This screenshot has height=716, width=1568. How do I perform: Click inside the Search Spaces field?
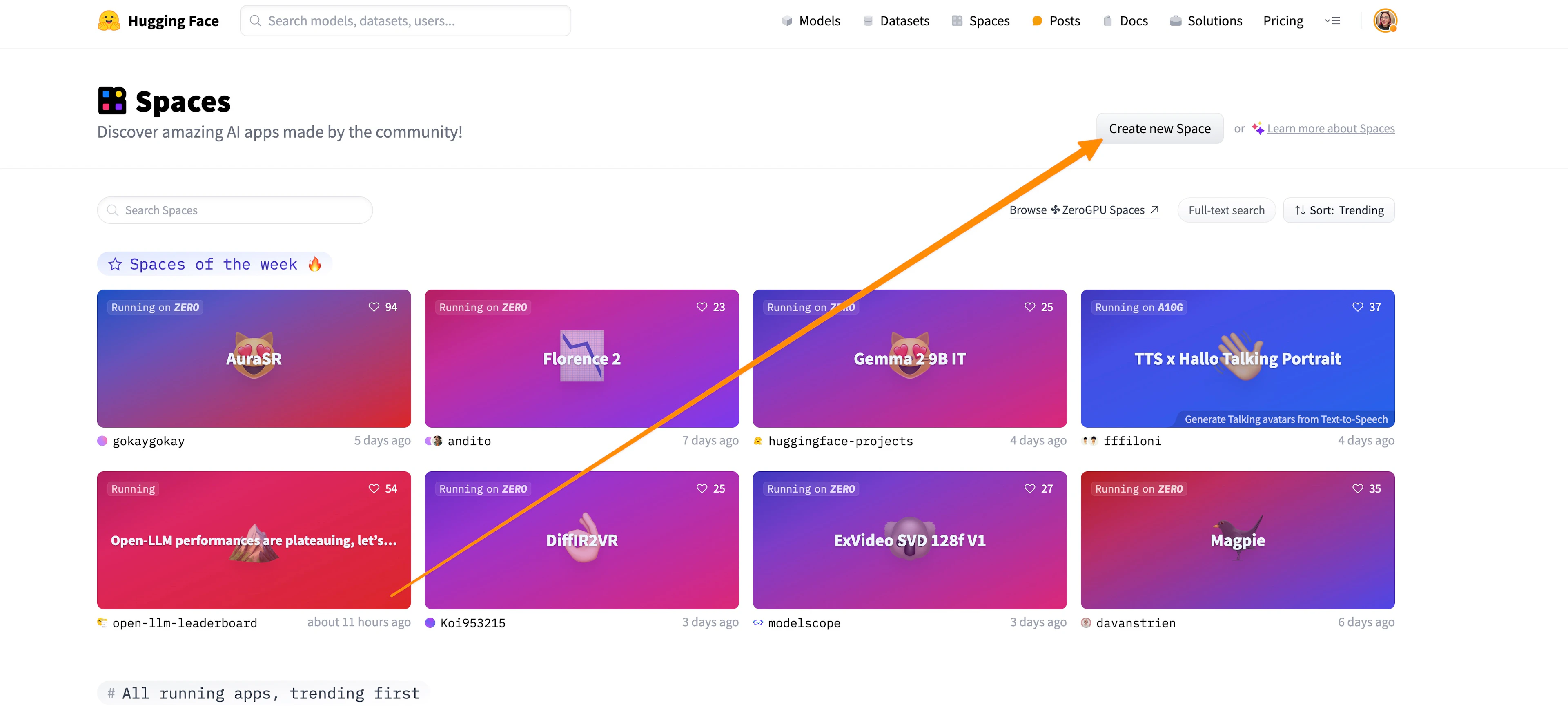pyautogui.click(x=234, y=210)
